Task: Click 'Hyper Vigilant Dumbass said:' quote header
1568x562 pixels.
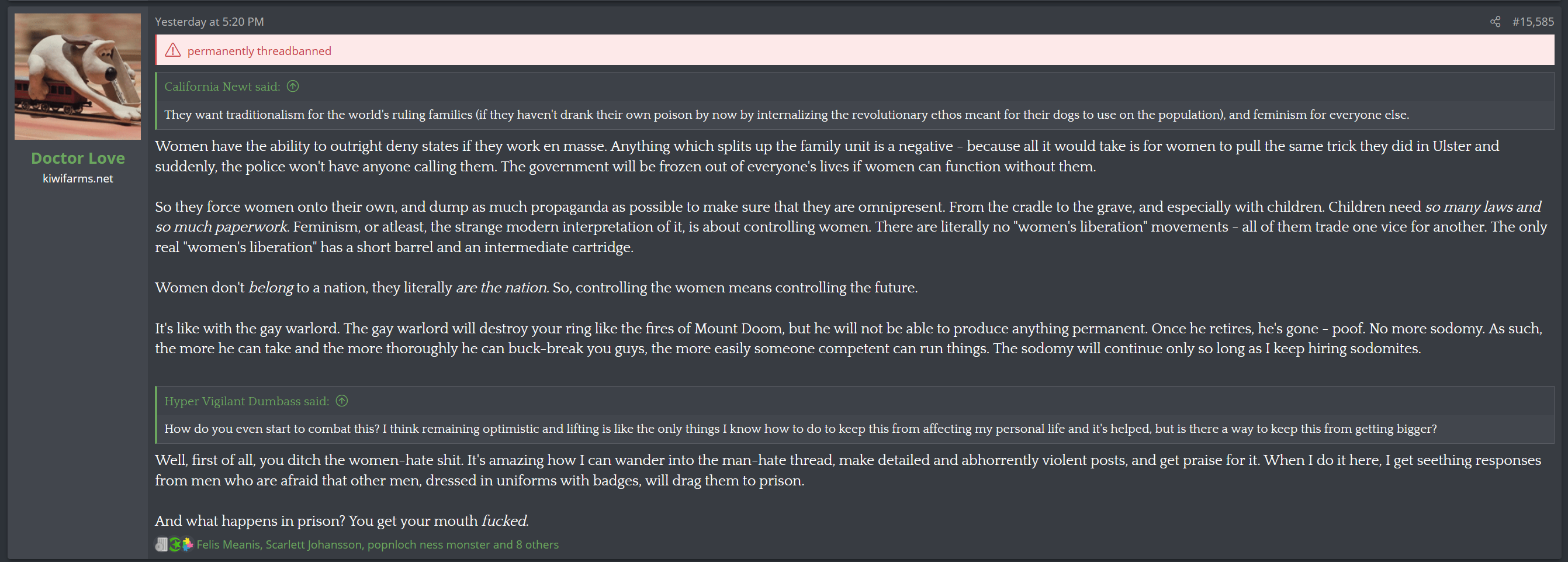Action: pyautogui.click(x=247, y=401)
